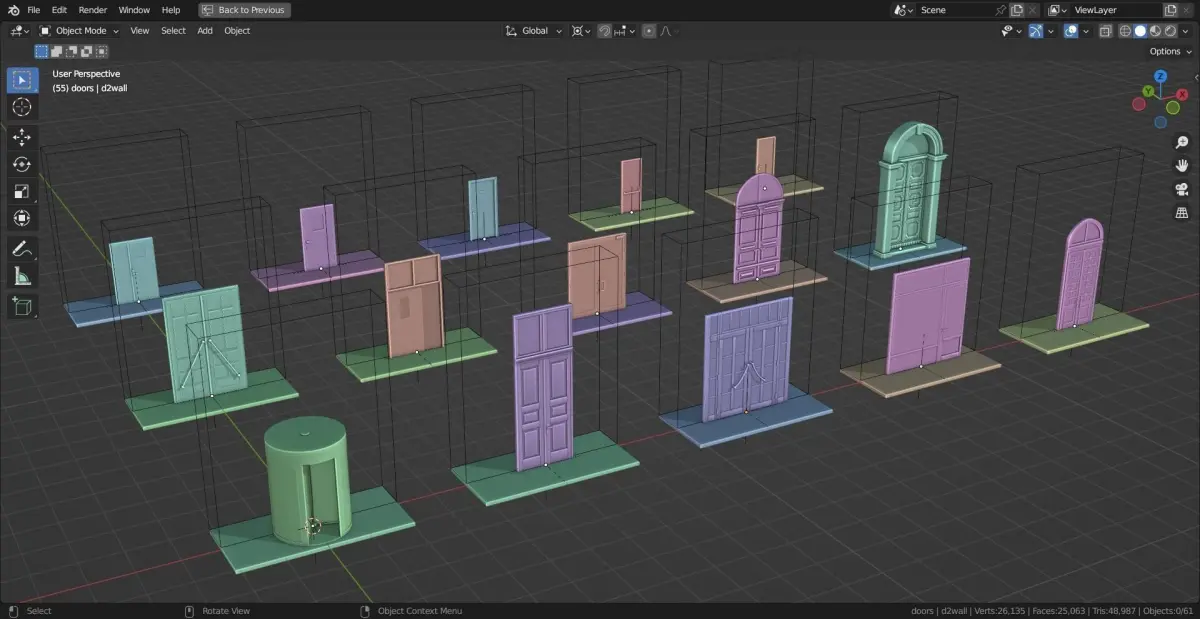The image size is (1200, 619).
Task: Click the Z axis on navigation gizmo
Action: pos(1160,76)
